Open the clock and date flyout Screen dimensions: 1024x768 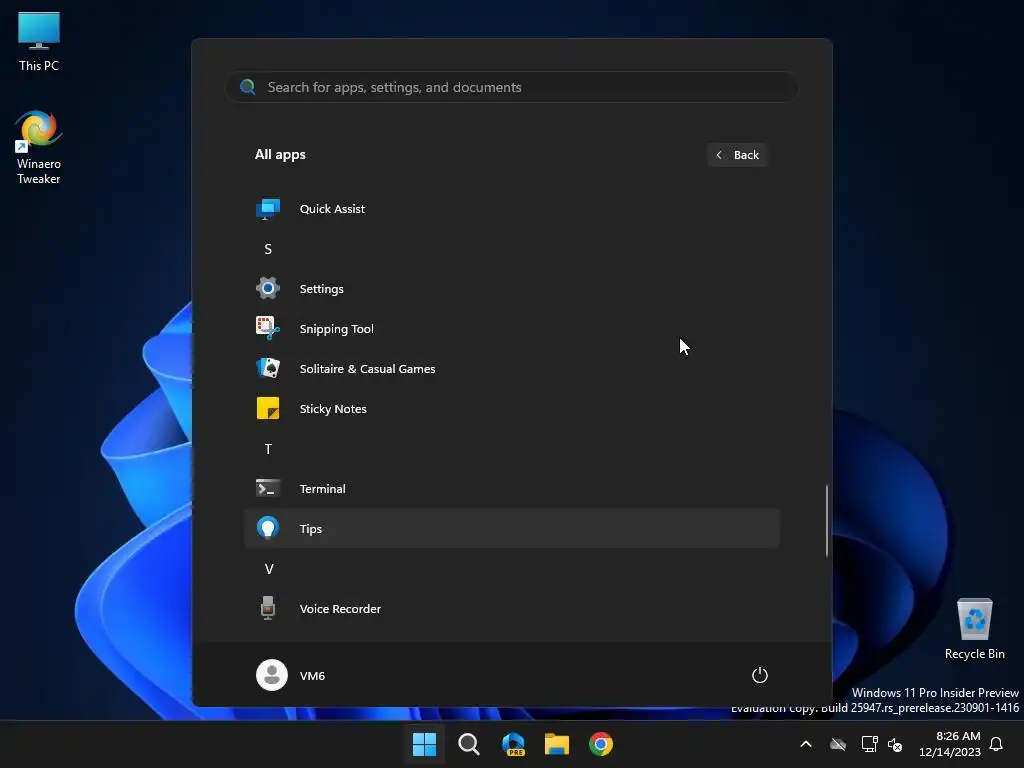point(949,744)
